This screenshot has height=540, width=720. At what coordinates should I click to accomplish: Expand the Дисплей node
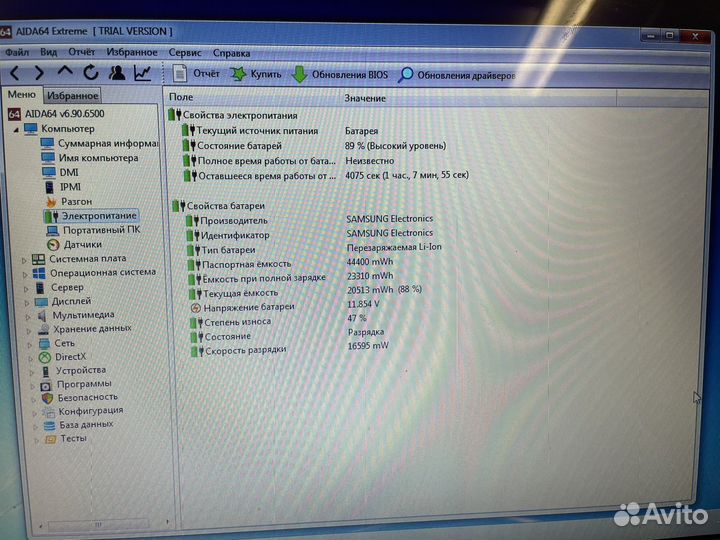tap(27, 303)
